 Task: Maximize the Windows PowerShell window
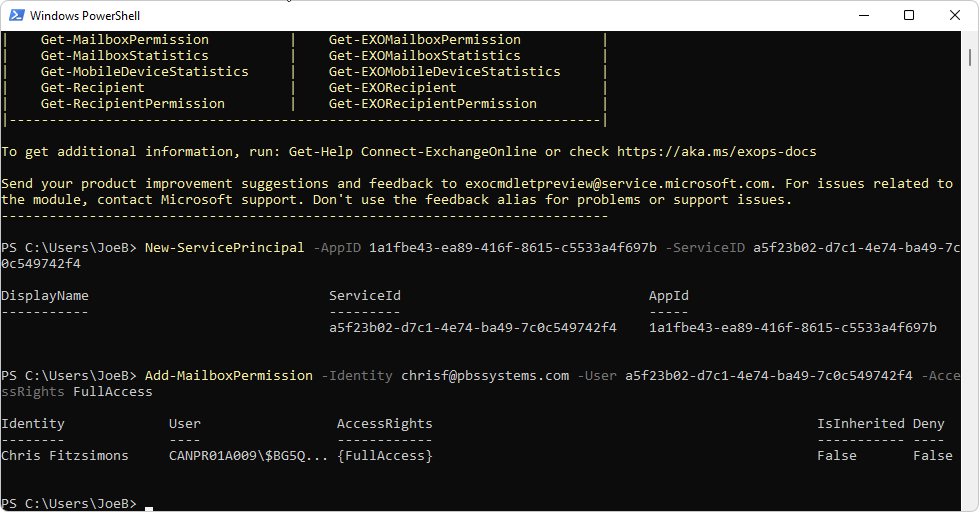(909, 16)
